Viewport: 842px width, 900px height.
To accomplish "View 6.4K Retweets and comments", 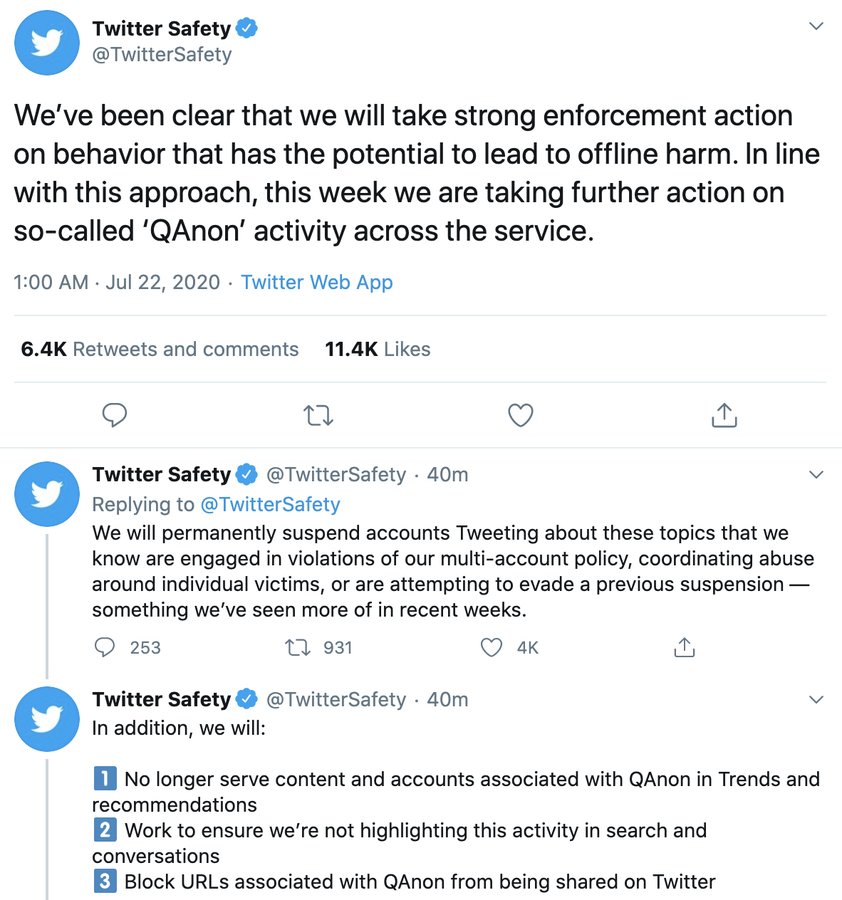I will pyautogui.click(x=160, y=349).
